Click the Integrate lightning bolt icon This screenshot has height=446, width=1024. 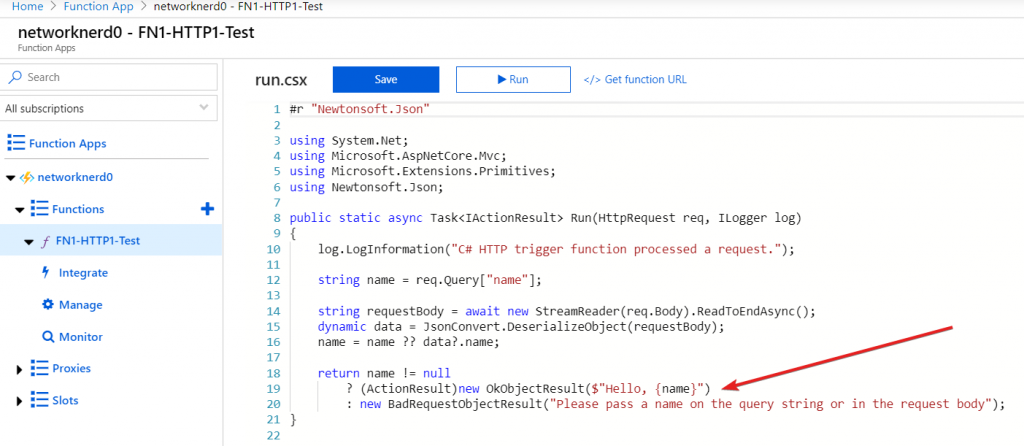46,272
